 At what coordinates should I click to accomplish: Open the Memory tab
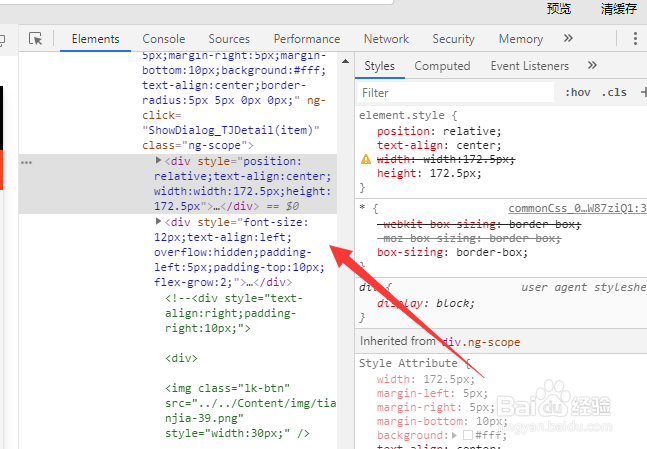click(x=521, y=39)
